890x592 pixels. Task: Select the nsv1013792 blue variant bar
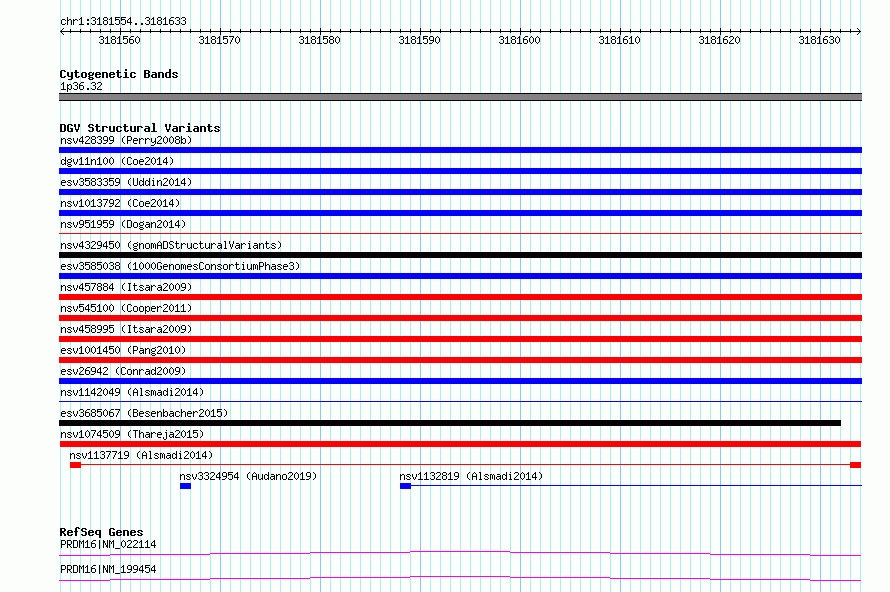(460, 213)
